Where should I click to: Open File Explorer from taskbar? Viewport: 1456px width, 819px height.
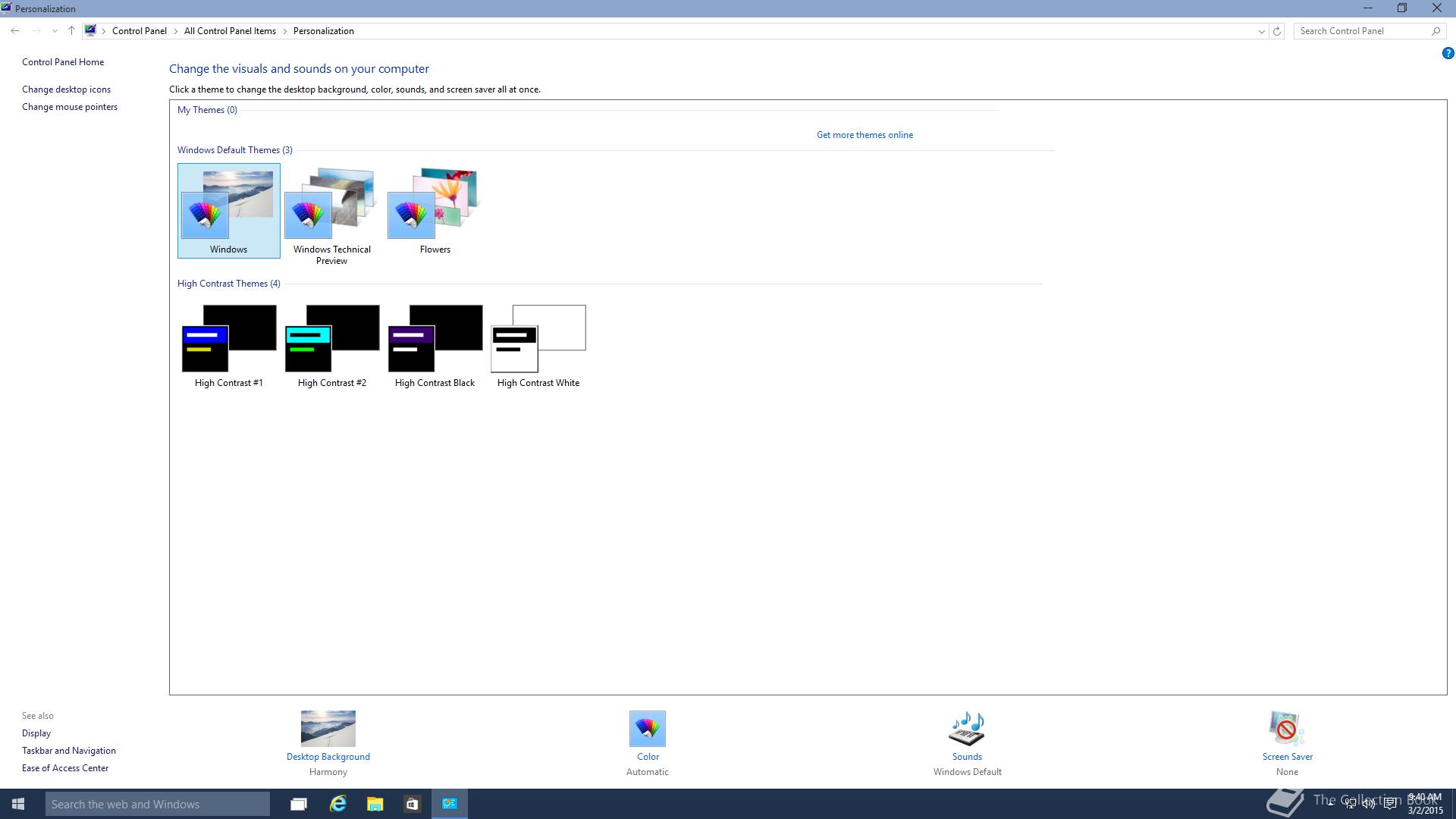pos(375,804)
